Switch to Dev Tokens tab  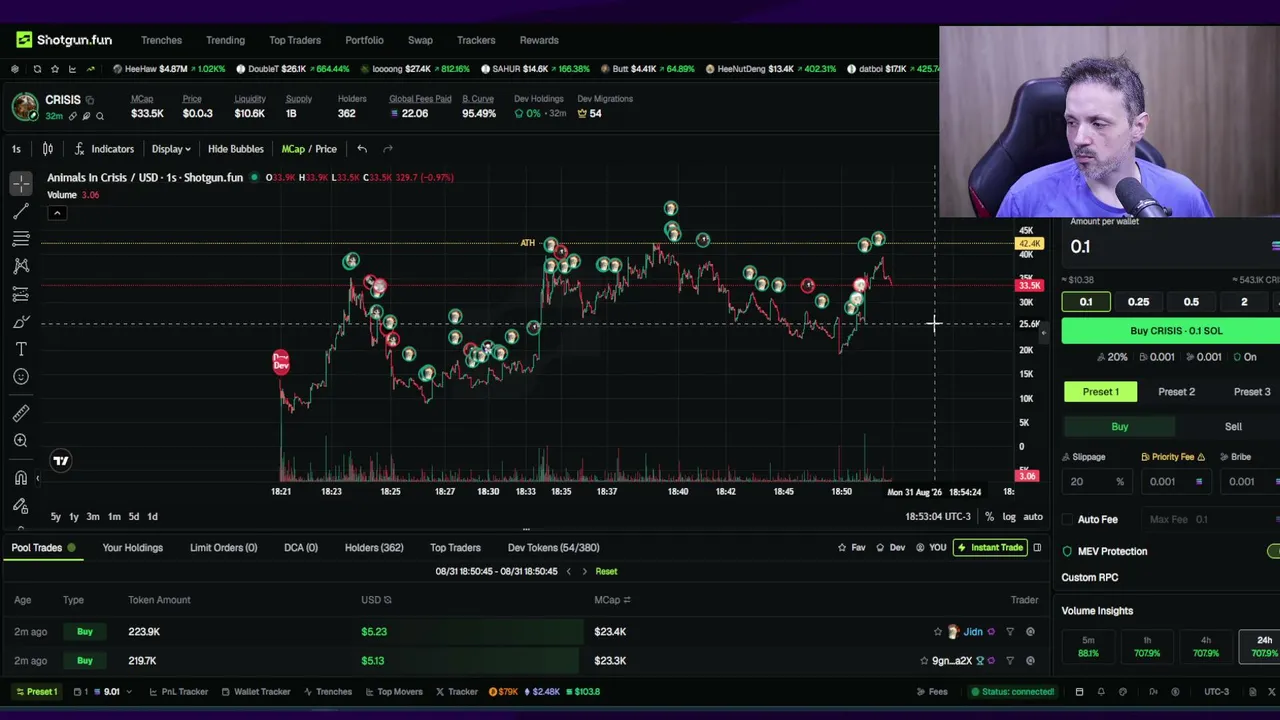point(553,548)
